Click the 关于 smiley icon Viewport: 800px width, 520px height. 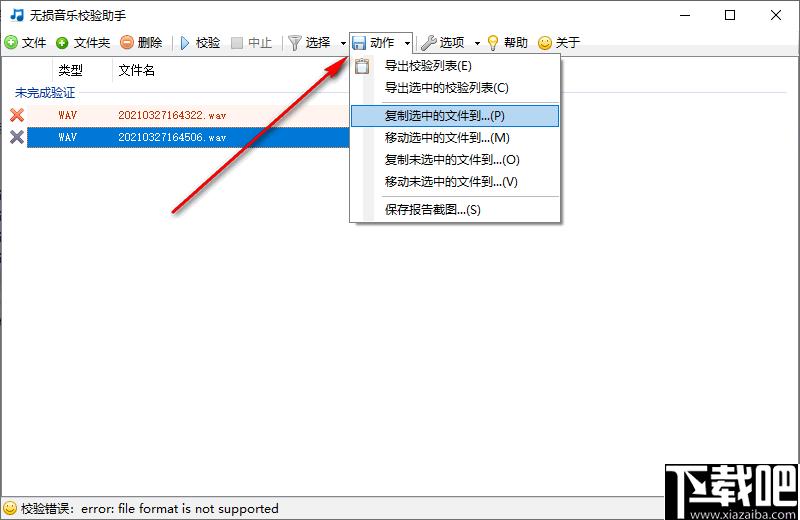pyautogui.click(x=545, y=43)
